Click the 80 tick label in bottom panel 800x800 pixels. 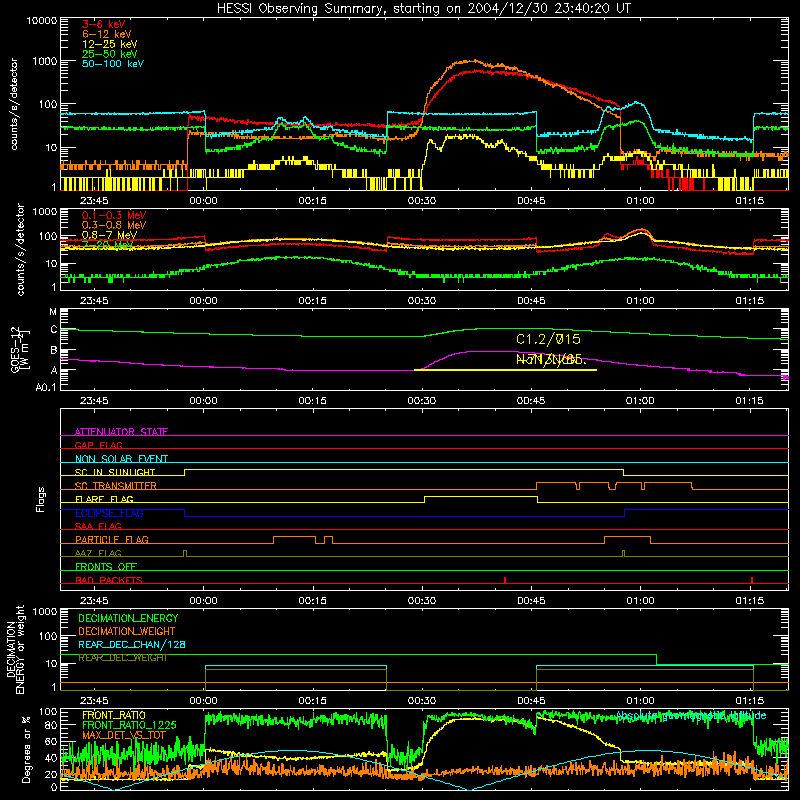[x=51, y=725]
